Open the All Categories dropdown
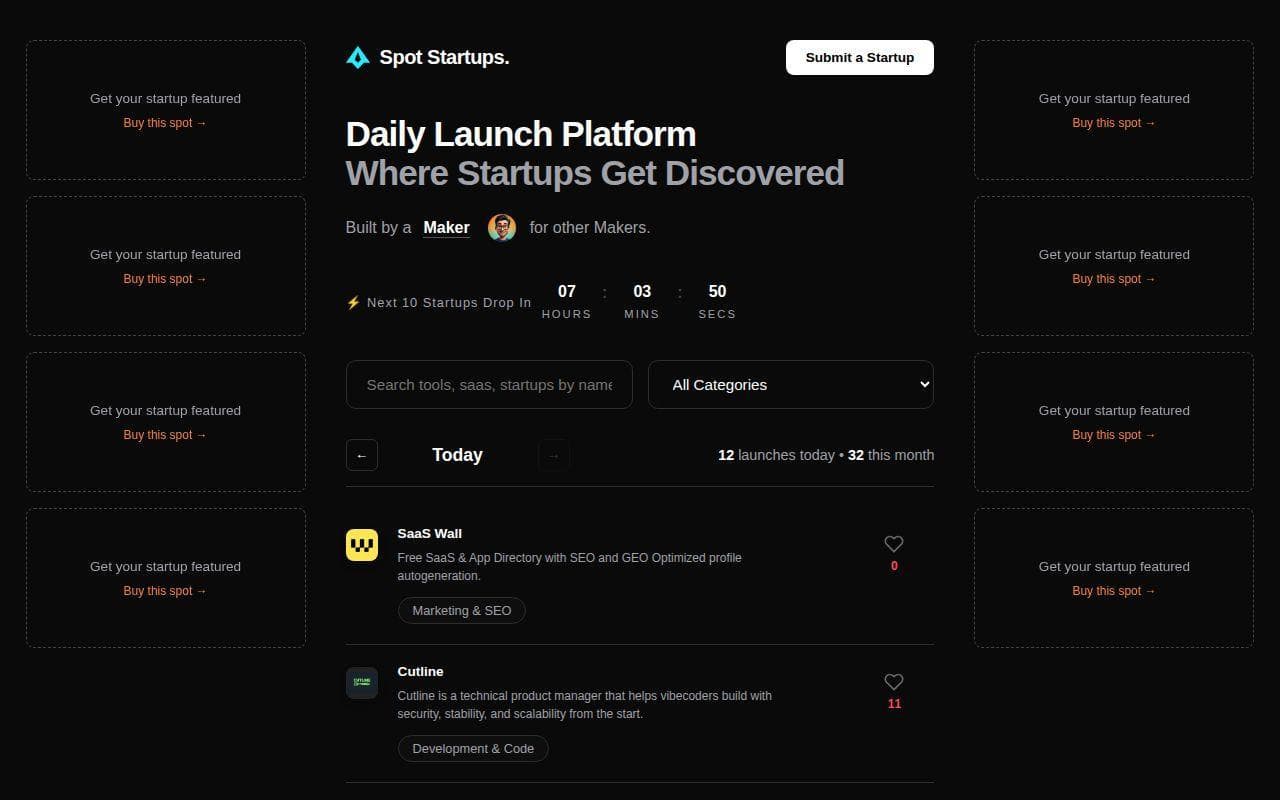This screenshot has width=1280, height=800. 790,384
